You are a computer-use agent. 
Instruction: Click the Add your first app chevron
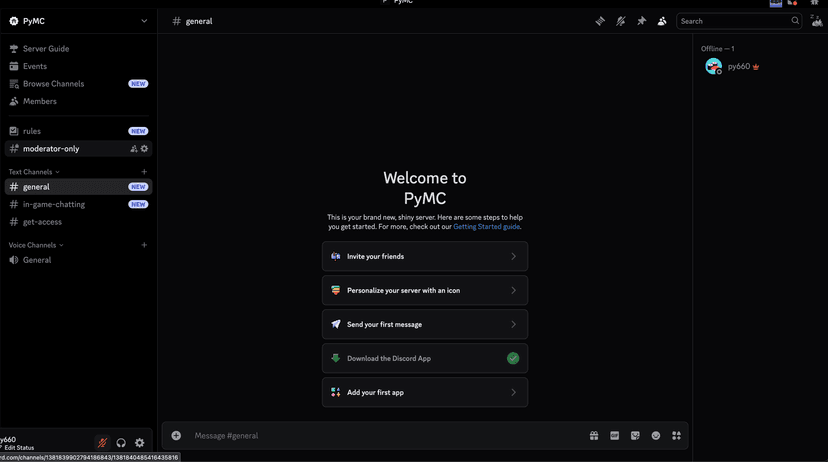click(x=513, y=392)
